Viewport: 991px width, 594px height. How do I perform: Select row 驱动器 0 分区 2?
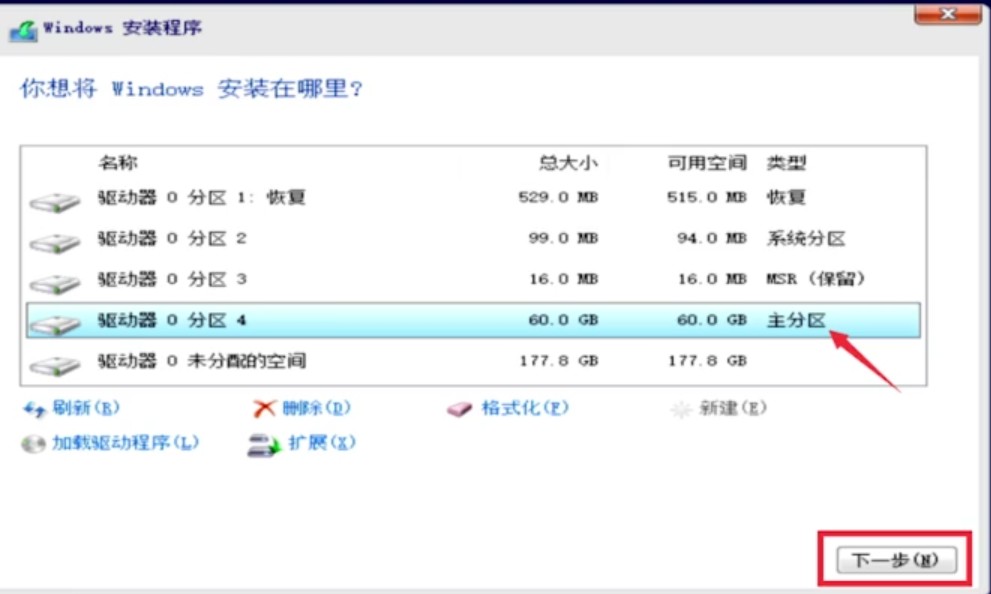(473, 239)
